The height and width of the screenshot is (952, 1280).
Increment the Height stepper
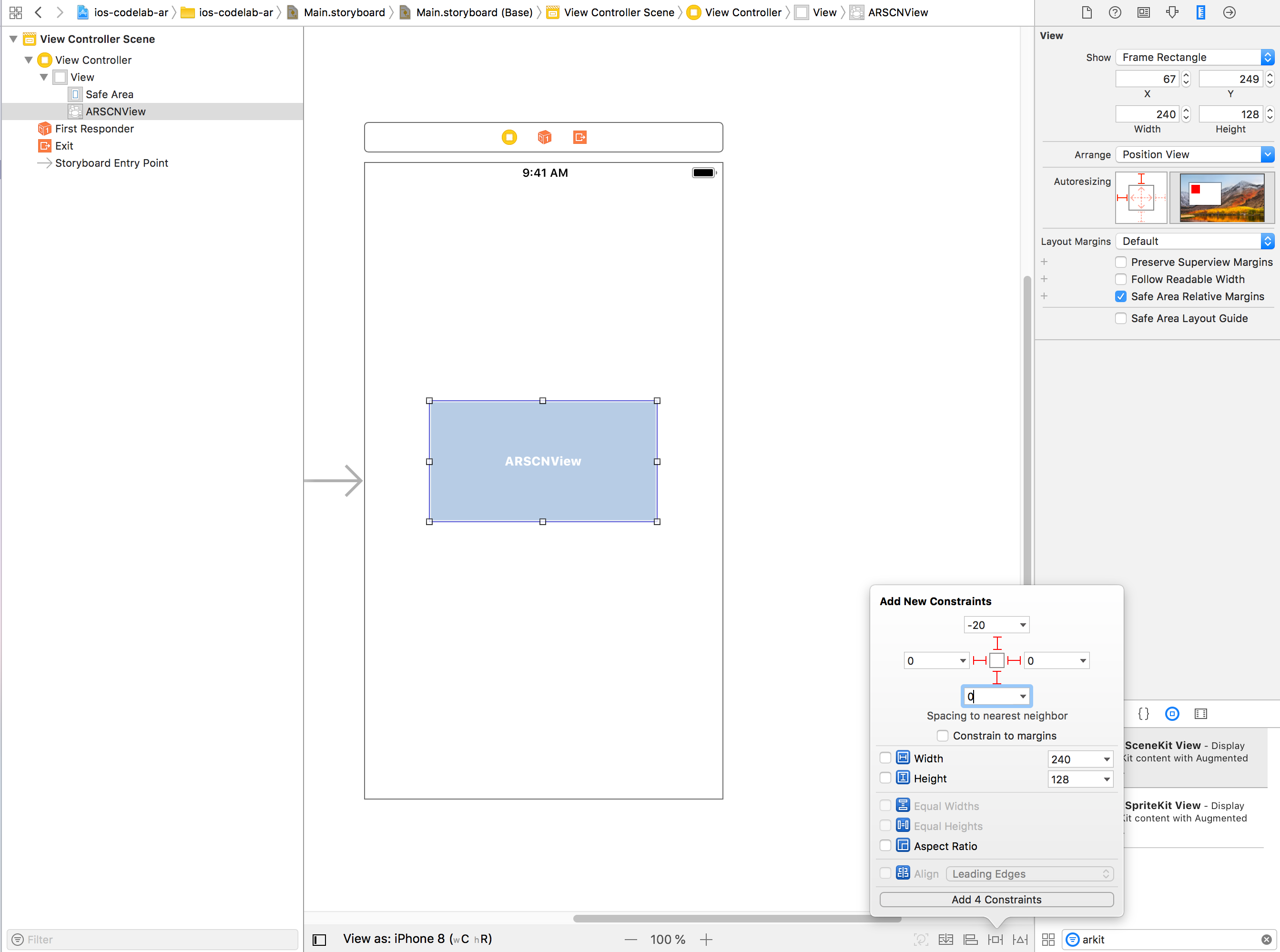1270,111
